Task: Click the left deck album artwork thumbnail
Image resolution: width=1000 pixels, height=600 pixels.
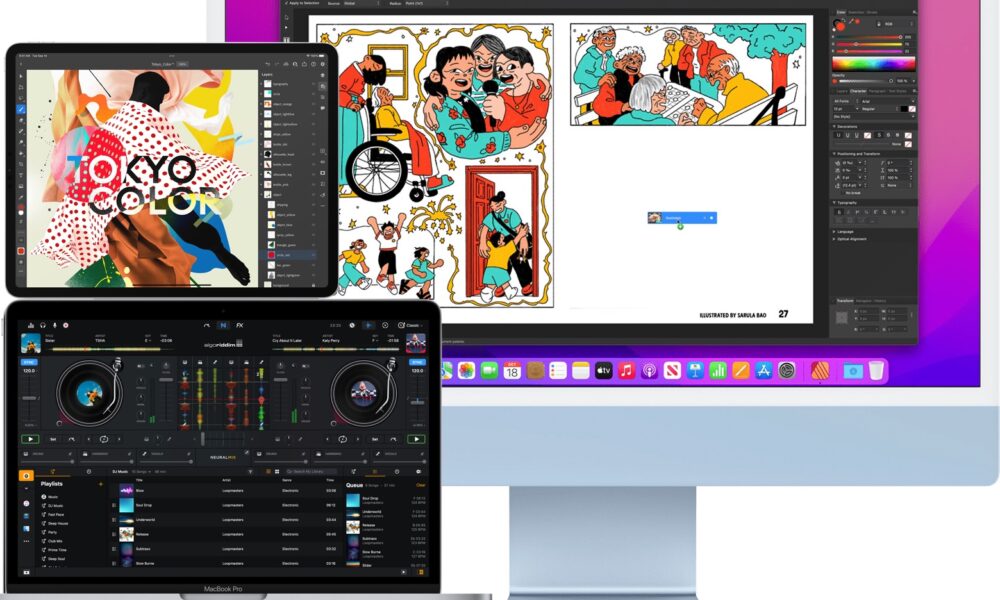Action: [31, 343]
